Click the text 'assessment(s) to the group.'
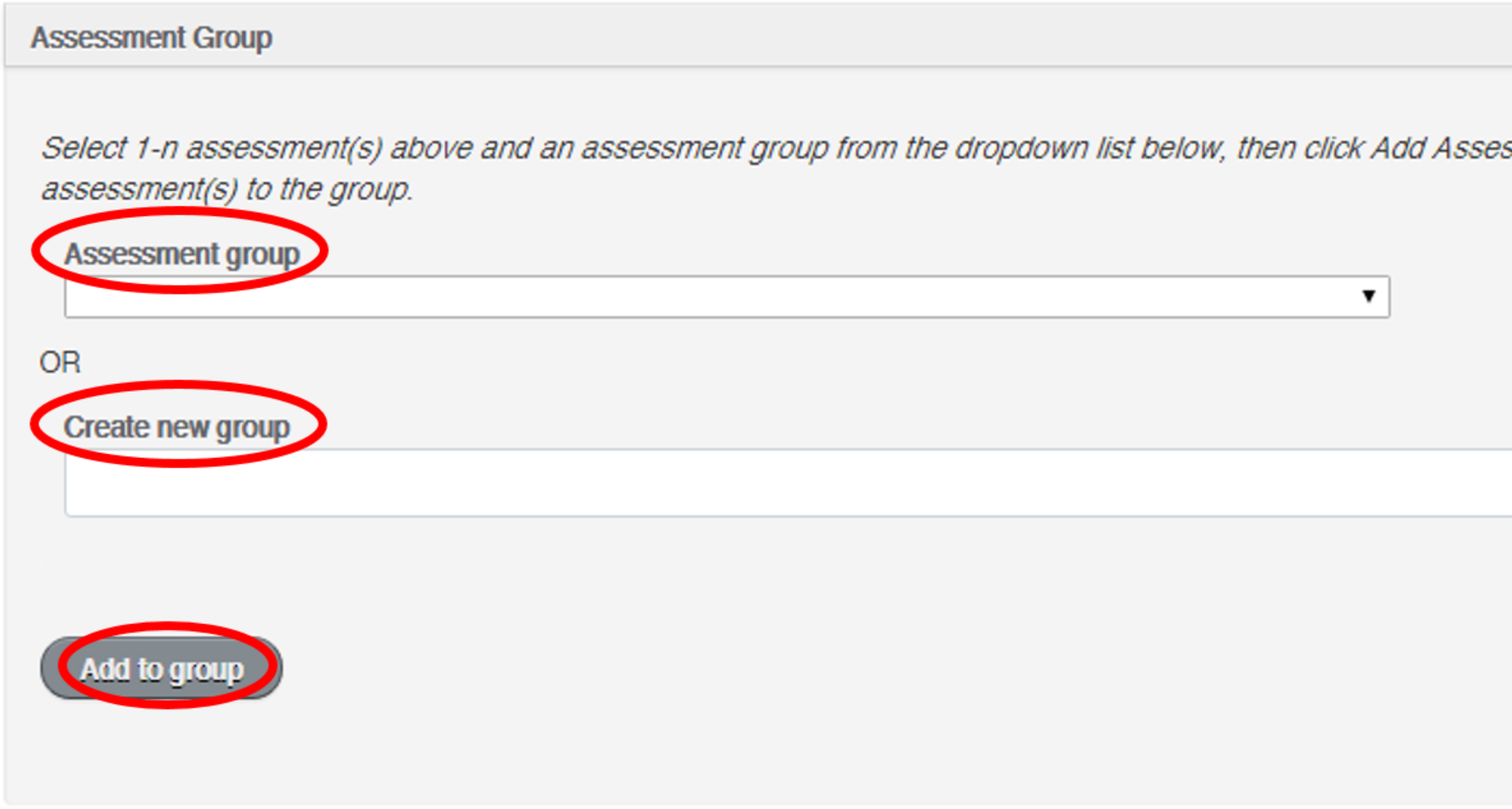This screenshot has height=809, width=1512. 226,189
